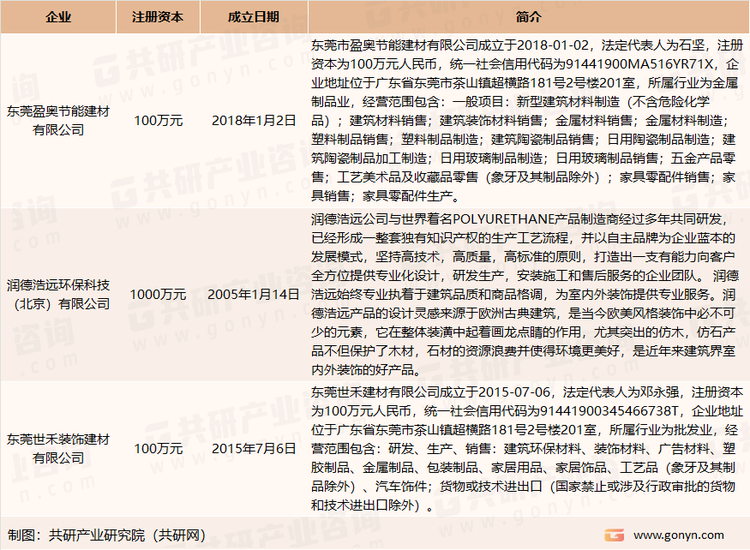Click the 东莞世禾 description paragraph

pos(527,449)
